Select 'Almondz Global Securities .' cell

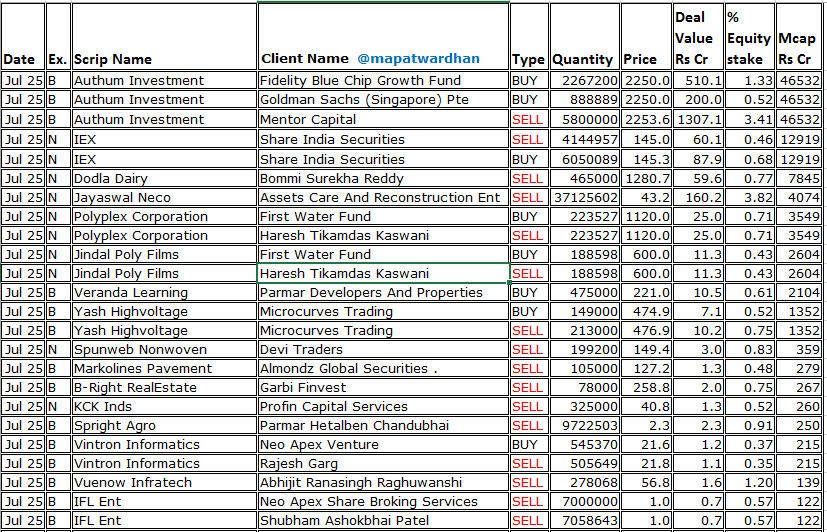[383, 369]
